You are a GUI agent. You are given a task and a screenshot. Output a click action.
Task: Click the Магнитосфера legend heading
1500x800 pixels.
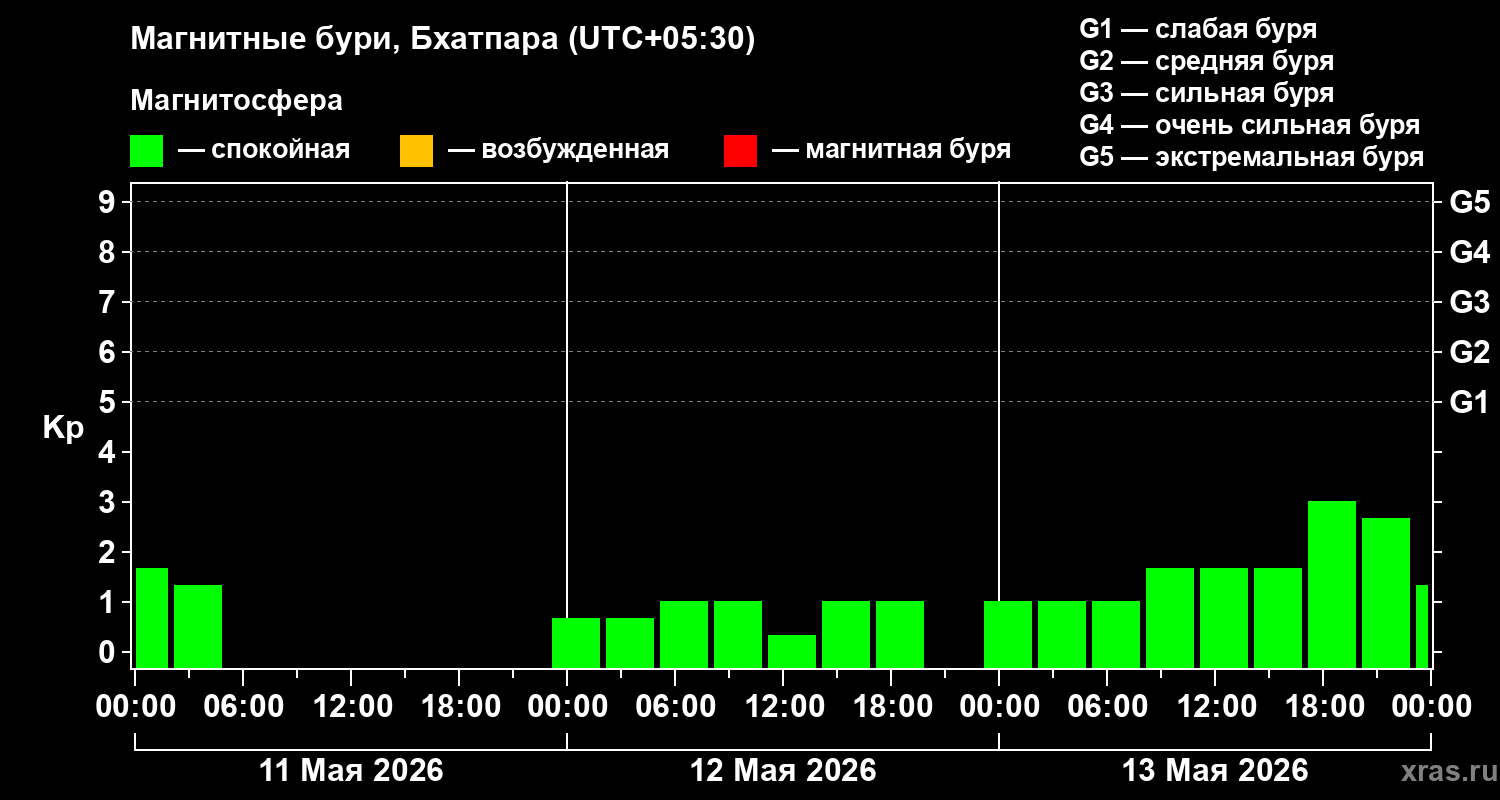[236, 101]
